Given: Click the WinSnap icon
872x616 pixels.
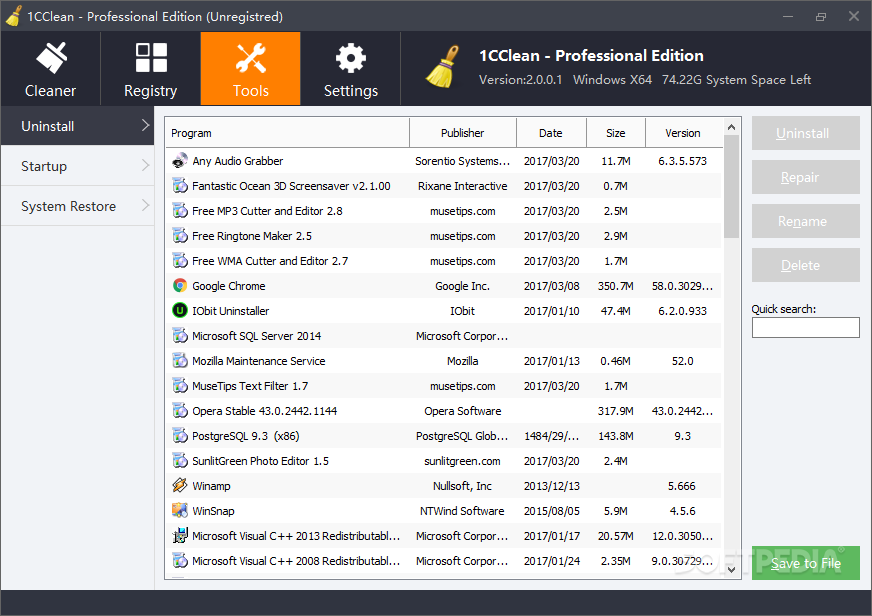Looking at the screenshot, I should click(x=180, y=510).
